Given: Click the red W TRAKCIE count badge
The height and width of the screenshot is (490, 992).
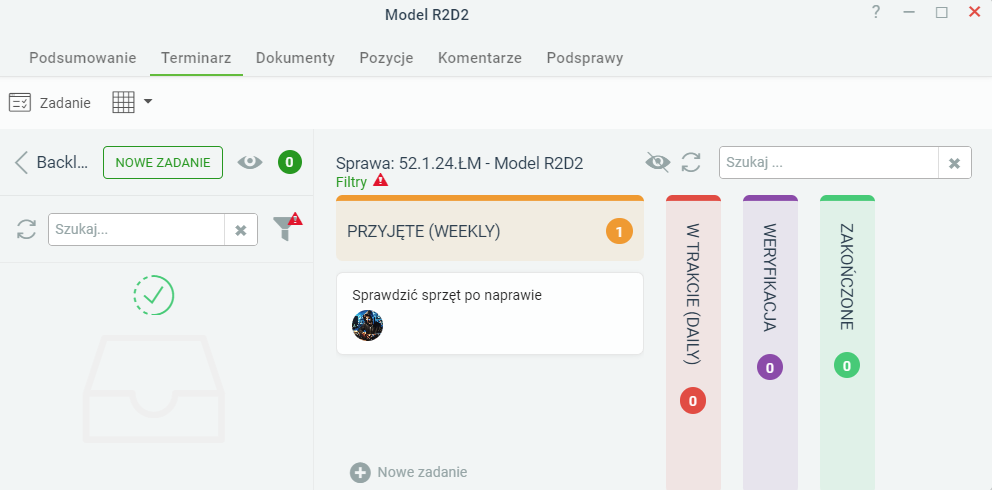Looking at the screenshot, I should (x=693, y=401).
